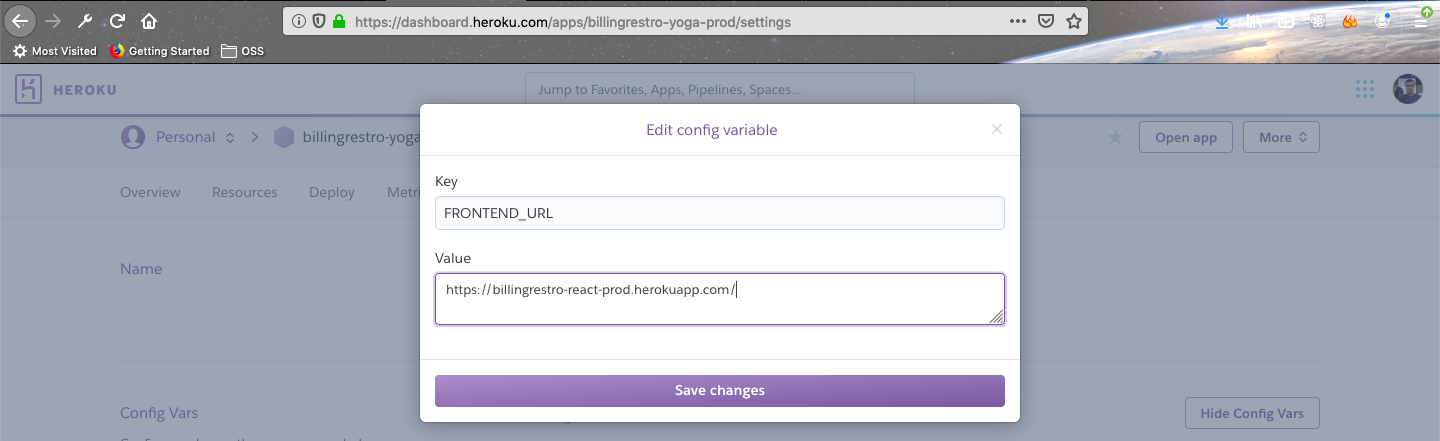Click the Save changes button
This screenshot has height=441, width=1440.
720,391
